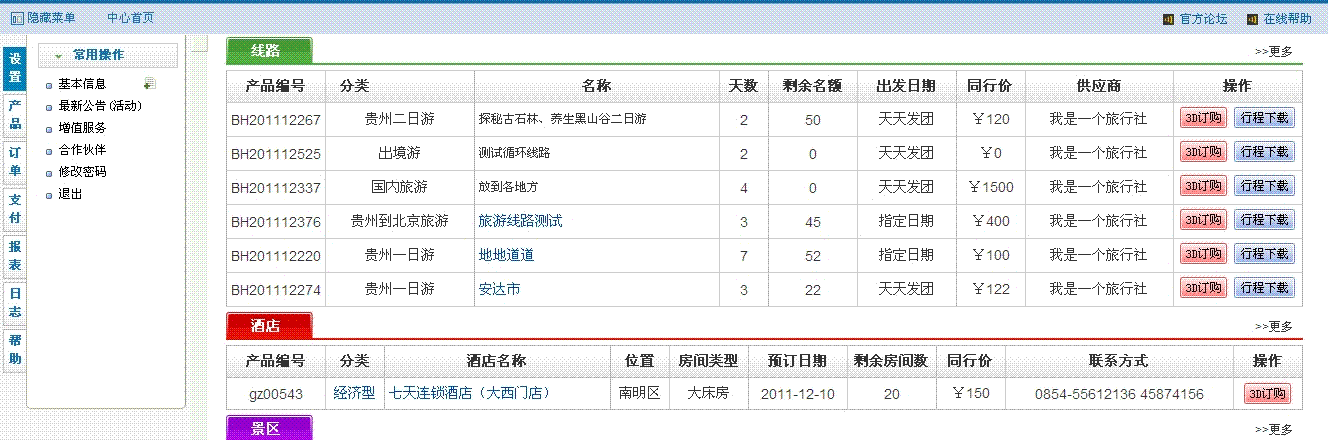Click the 景区 purple section tab
The height and width of the screenshot is (440, 1328).
[269, 429]
